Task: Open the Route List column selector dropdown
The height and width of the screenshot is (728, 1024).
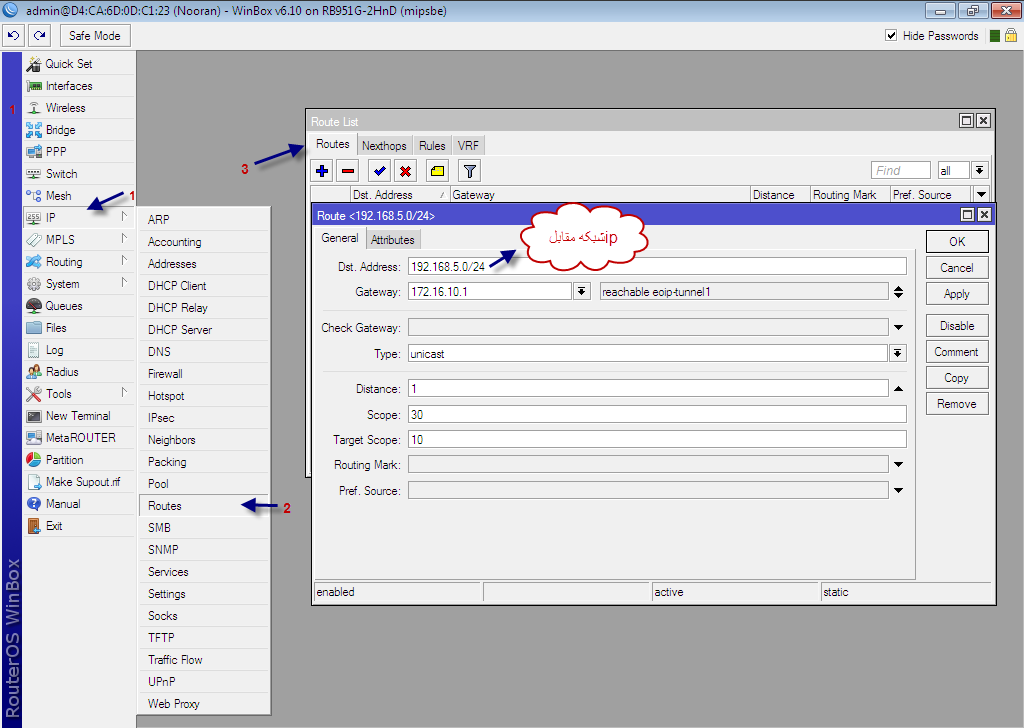Action: pos(981,195)
